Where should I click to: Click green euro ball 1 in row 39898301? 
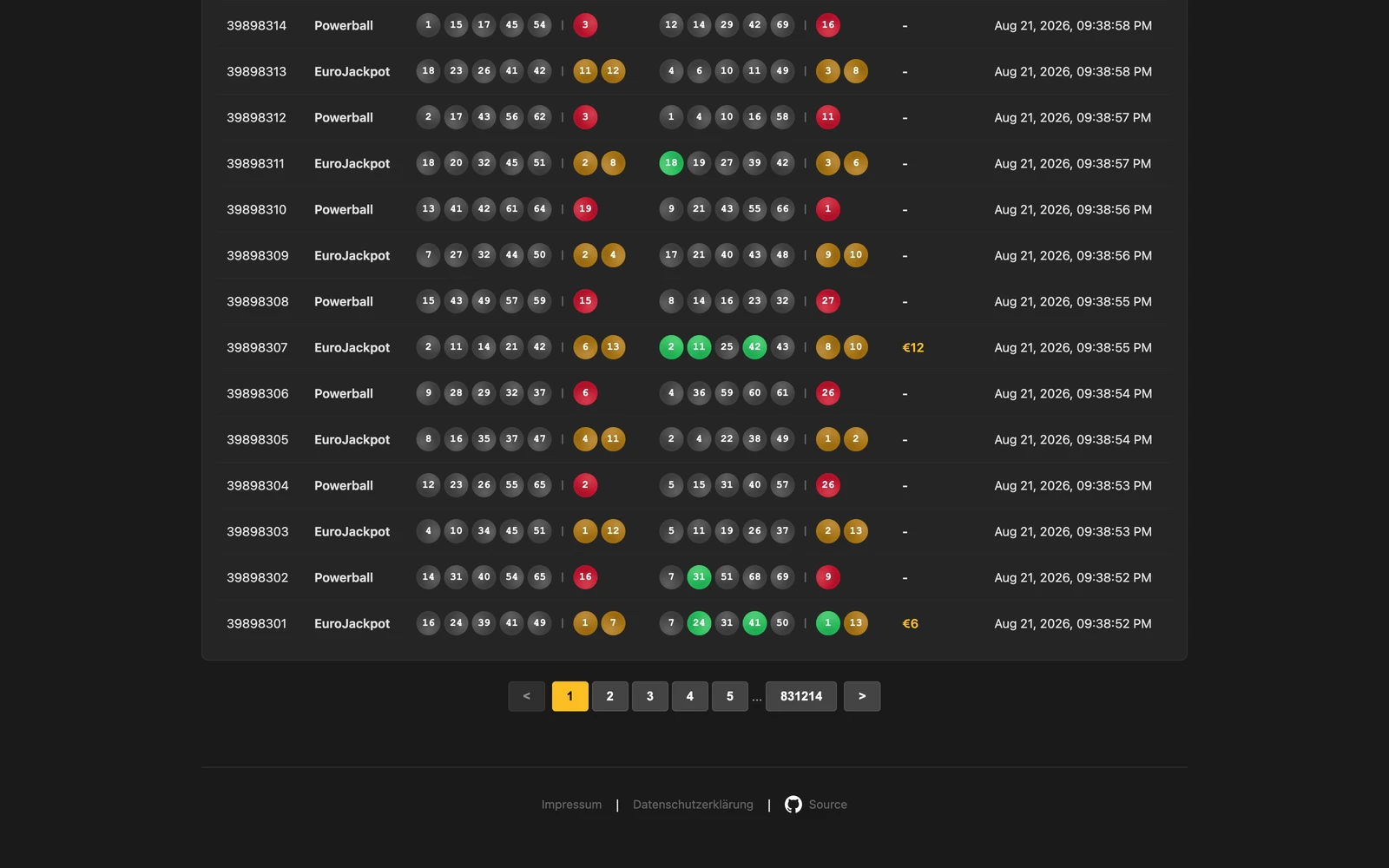click(x=828, y=623)
